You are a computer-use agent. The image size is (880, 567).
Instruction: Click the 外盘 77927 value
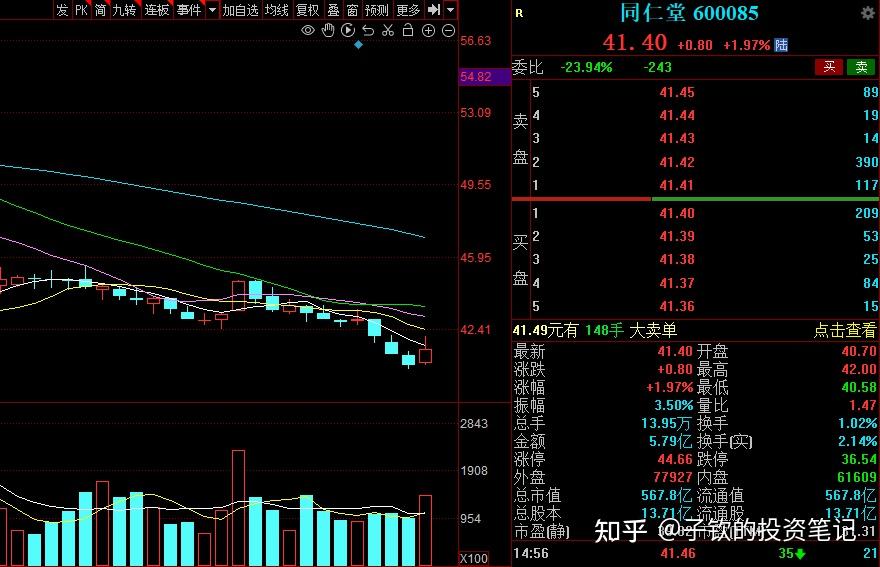pyautogui.click(x=672, y=477)
